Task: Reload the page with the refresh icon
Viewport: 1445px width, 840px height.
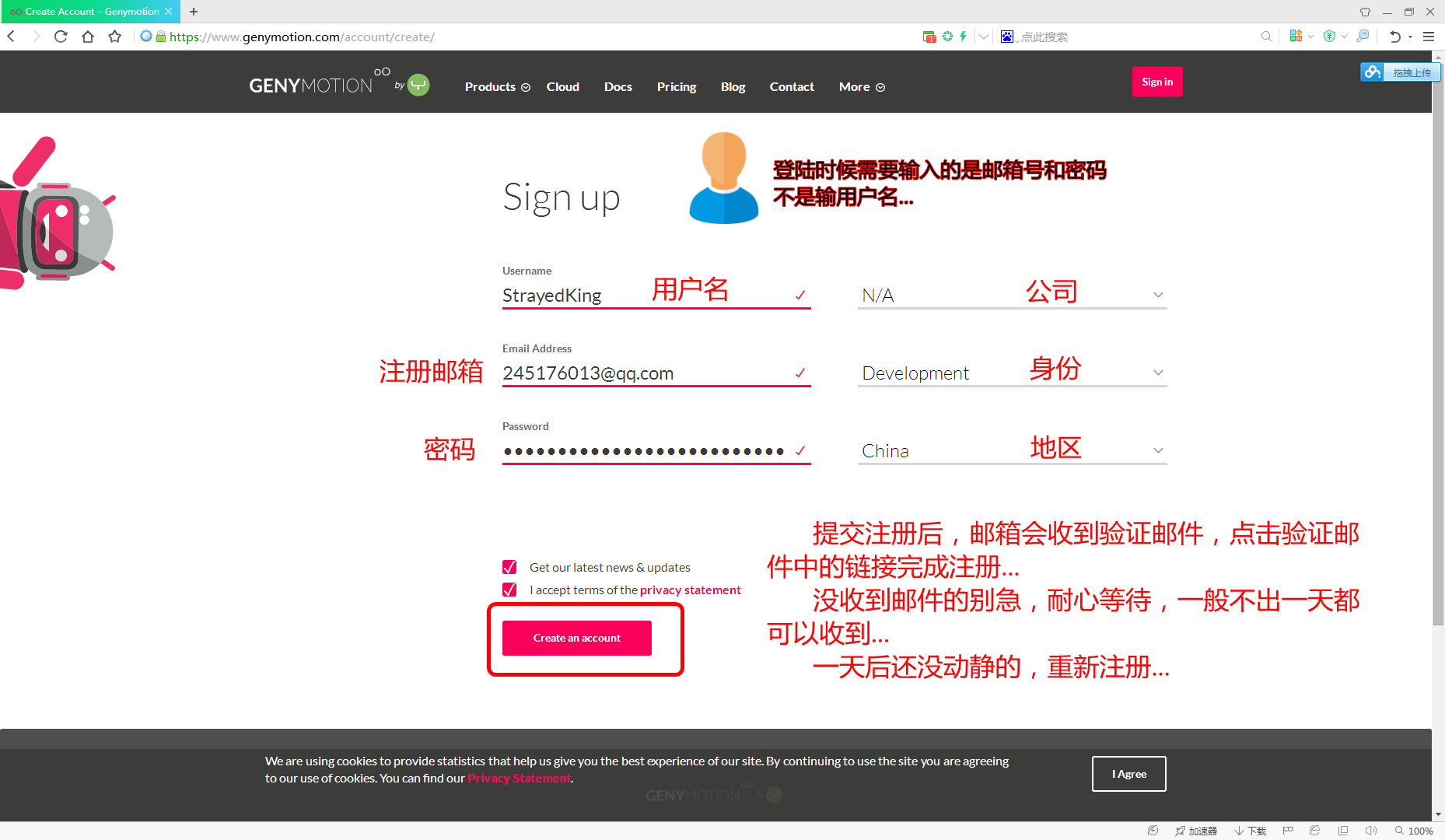Action: coord(61,37)
